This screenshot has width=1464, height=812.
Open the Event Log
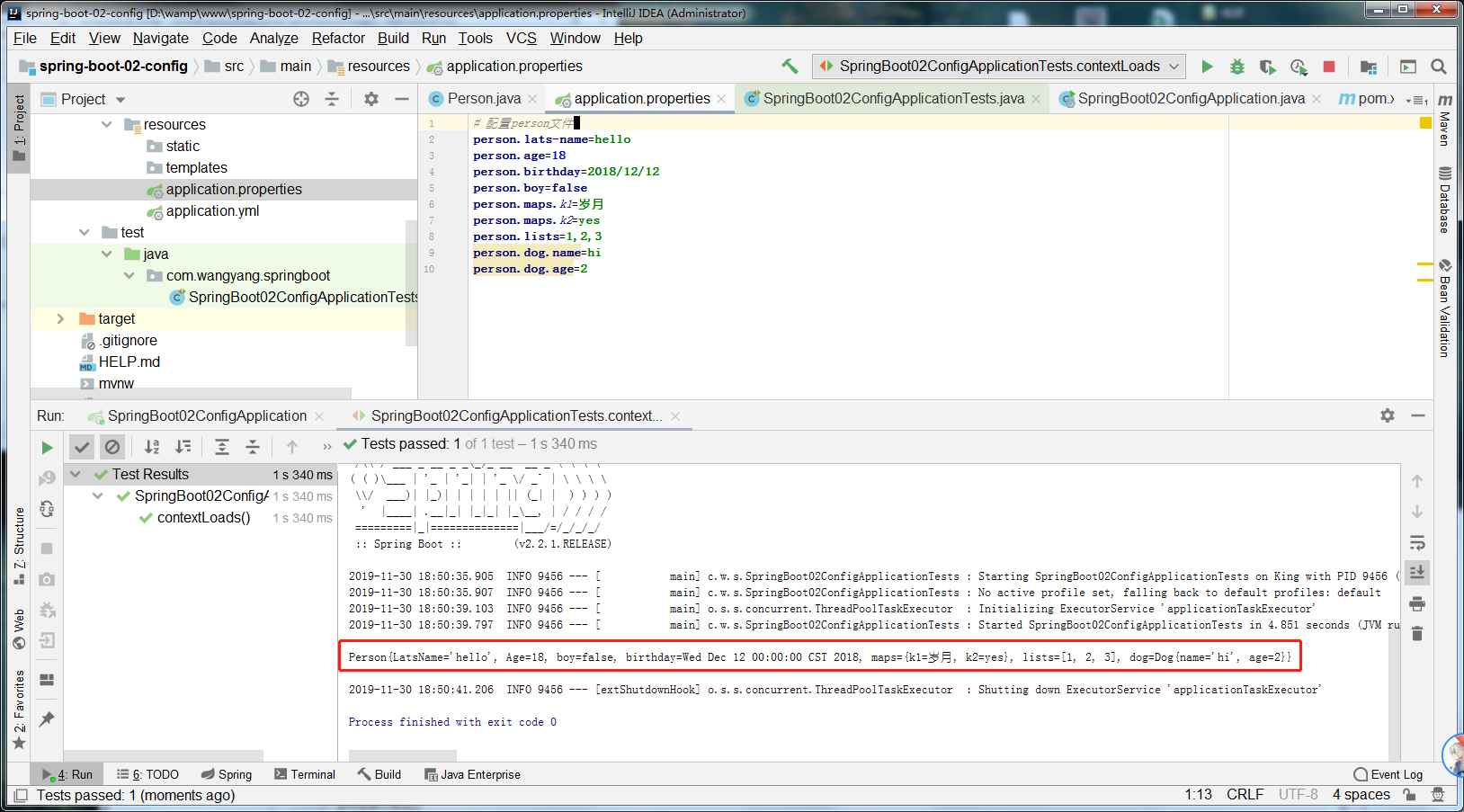tap(1388, 774)
